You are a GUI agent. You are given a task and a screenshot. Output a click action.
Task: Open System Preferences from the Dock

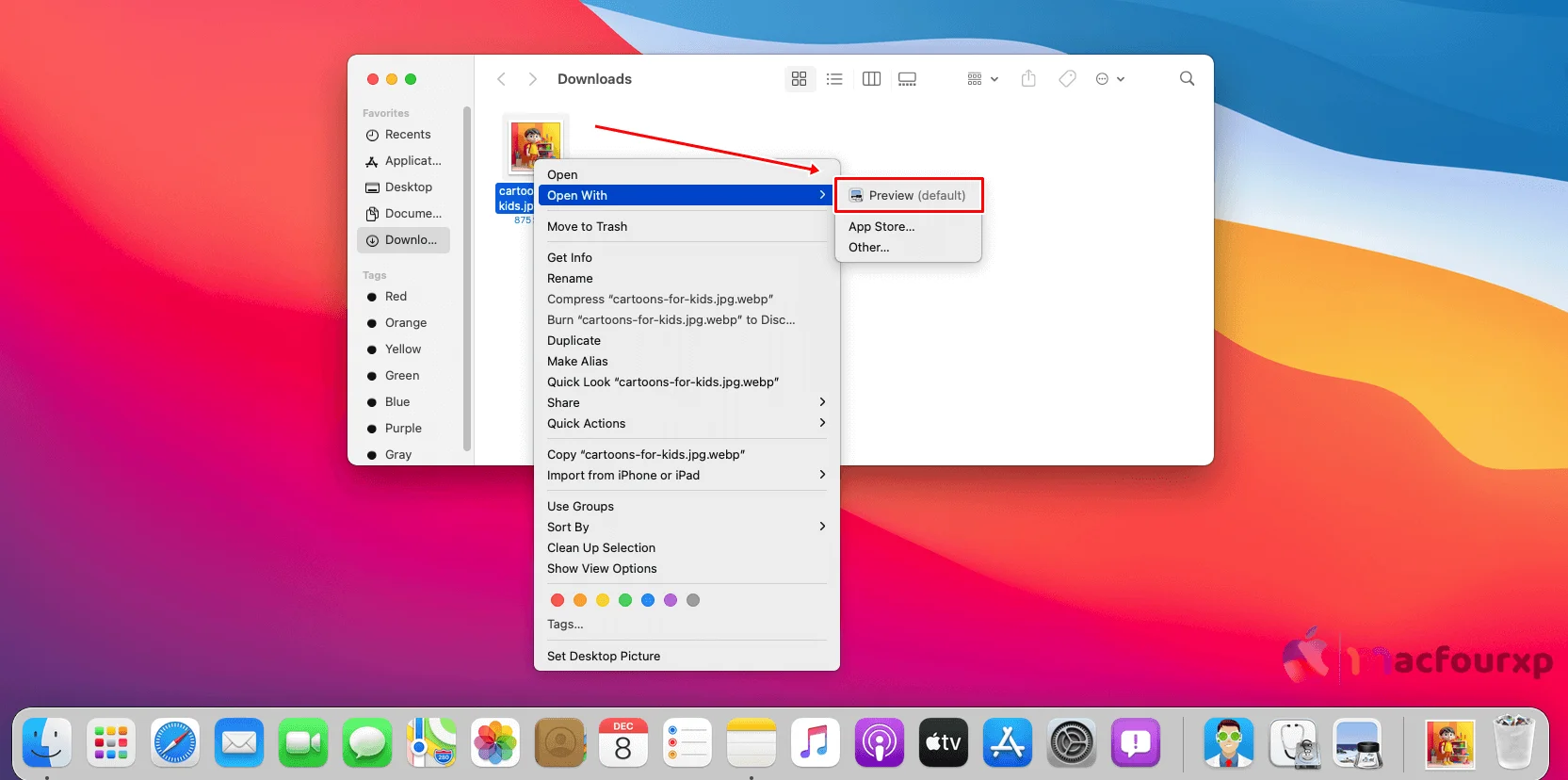[x=1072, y=743]
